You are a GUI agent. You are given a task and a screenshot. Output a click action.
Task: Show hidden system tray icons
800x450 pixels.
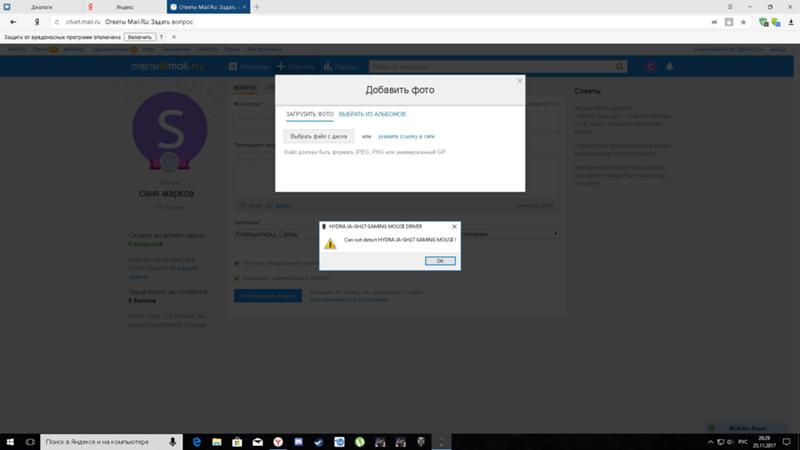pyautogui.click(x=710, y=442)
